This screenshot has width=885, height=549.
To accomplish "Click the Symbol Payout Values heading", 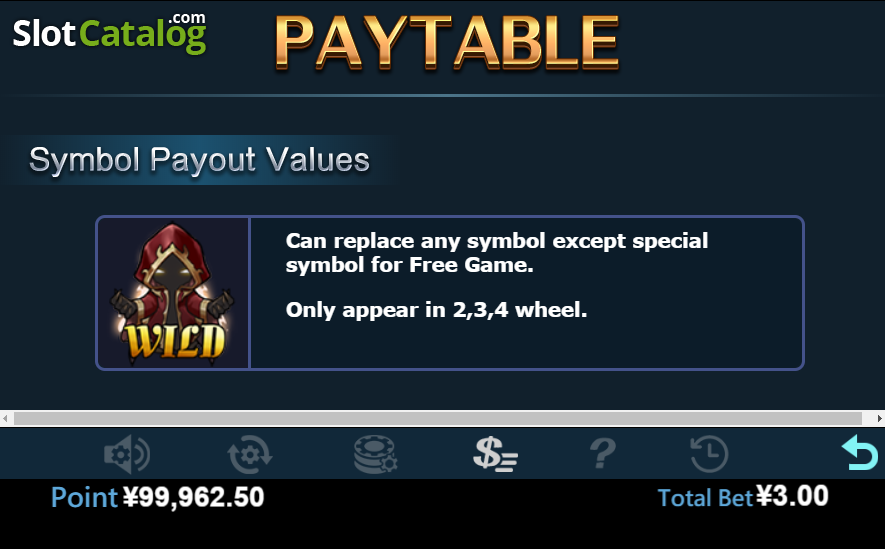I will [199, 160].
